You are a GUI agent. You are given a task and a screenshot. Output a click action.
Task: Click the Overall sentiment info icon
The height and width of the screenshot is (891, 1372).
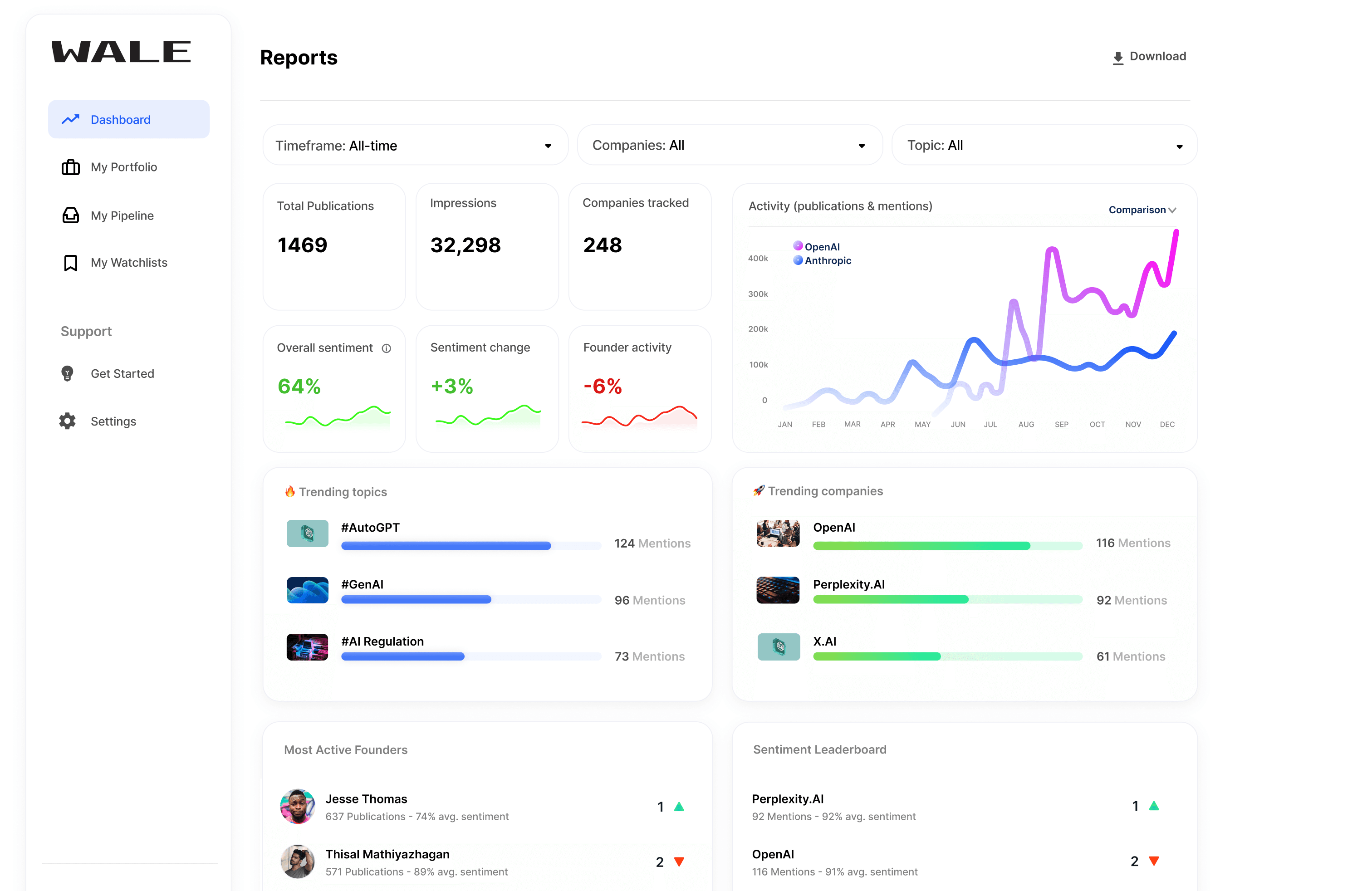386,348
